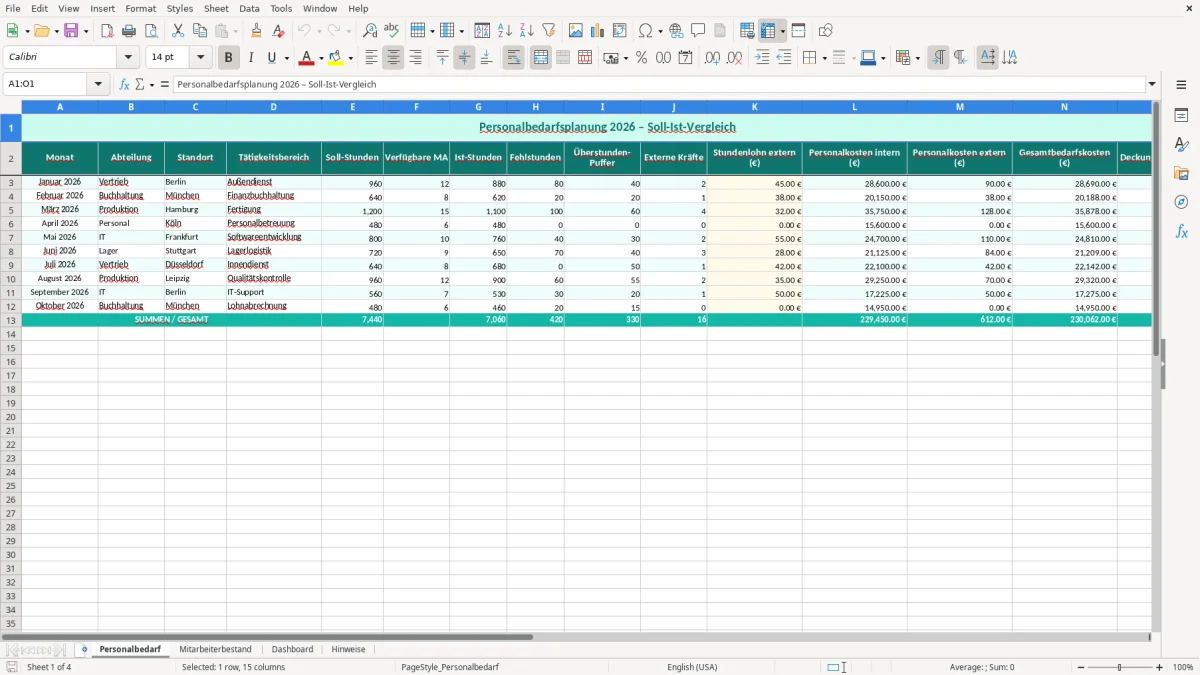This screenshot has width=1200, height=675.
Task: Toggle Italic formatting
Action: [251, 58]
